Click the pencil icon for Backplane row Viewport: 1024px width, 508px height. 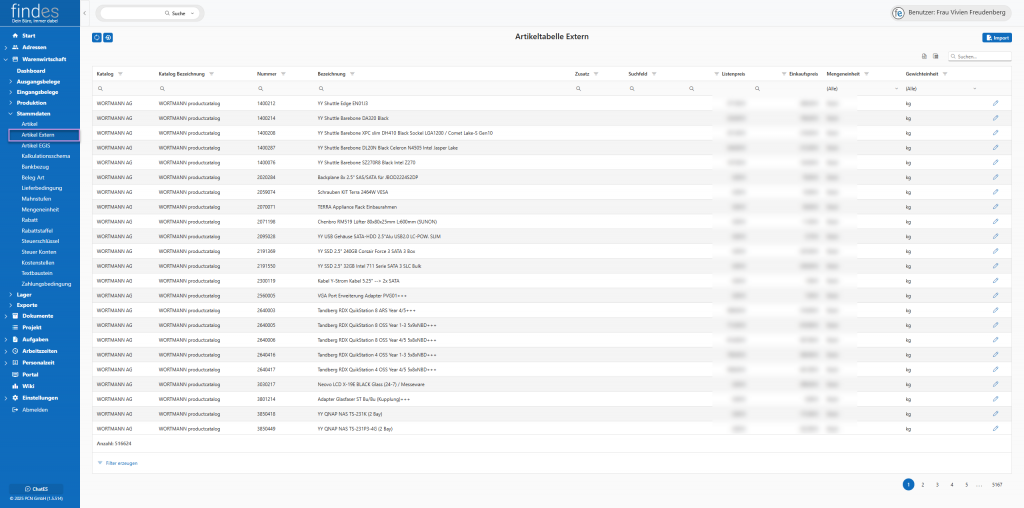995,177
